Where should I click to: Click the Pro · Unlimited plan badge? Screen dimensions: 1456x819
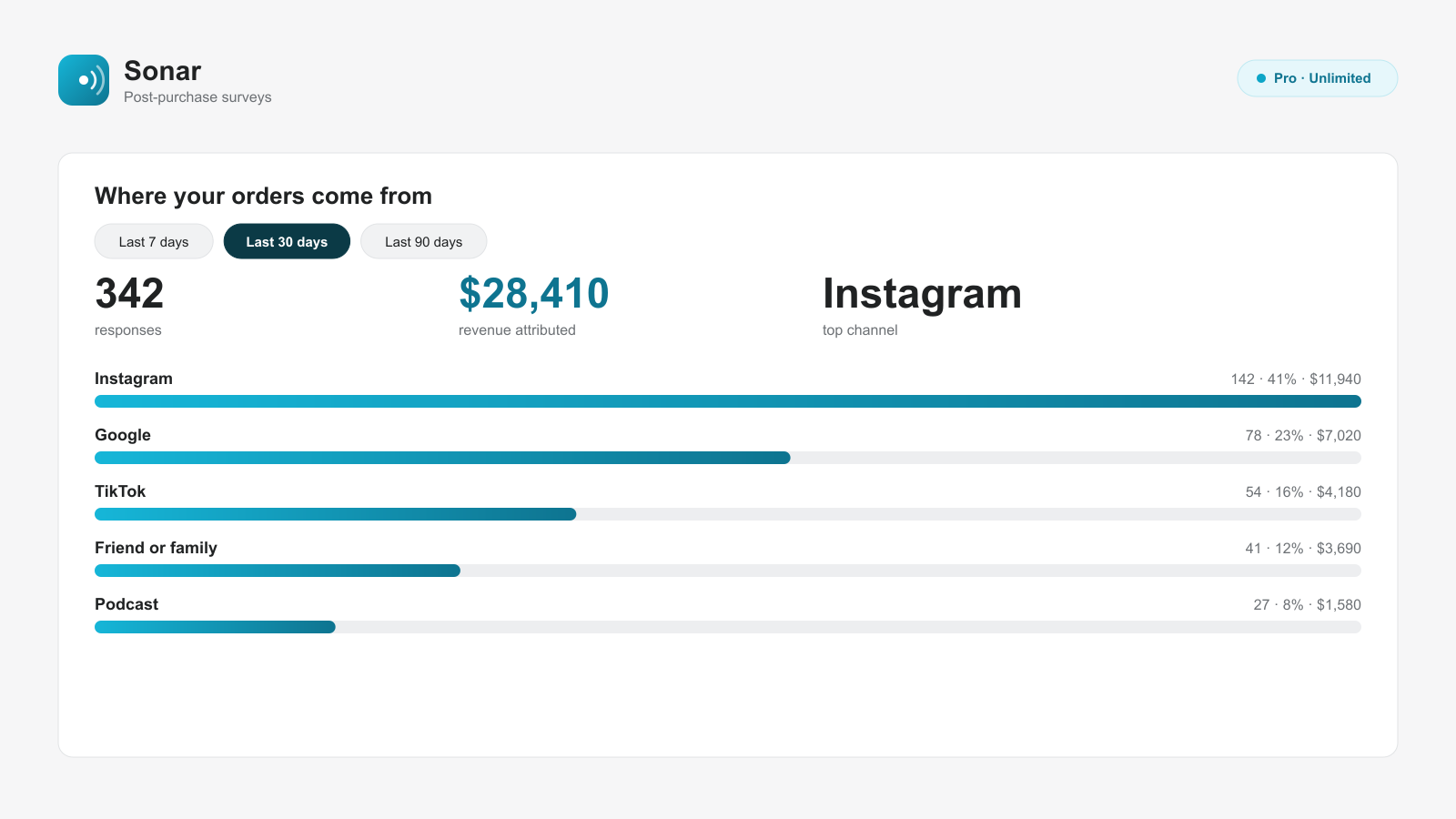pos(1317,78)
